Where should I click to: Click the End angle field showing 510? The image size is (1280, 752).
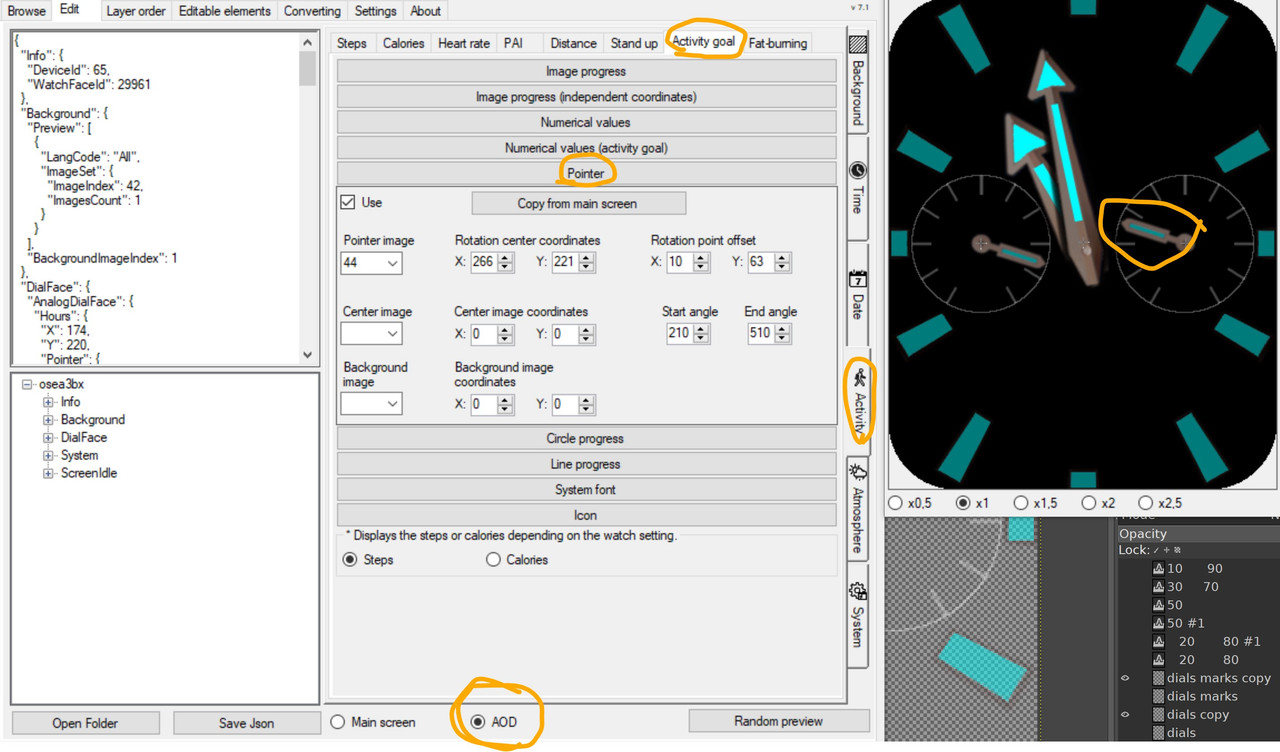(761, 333)
